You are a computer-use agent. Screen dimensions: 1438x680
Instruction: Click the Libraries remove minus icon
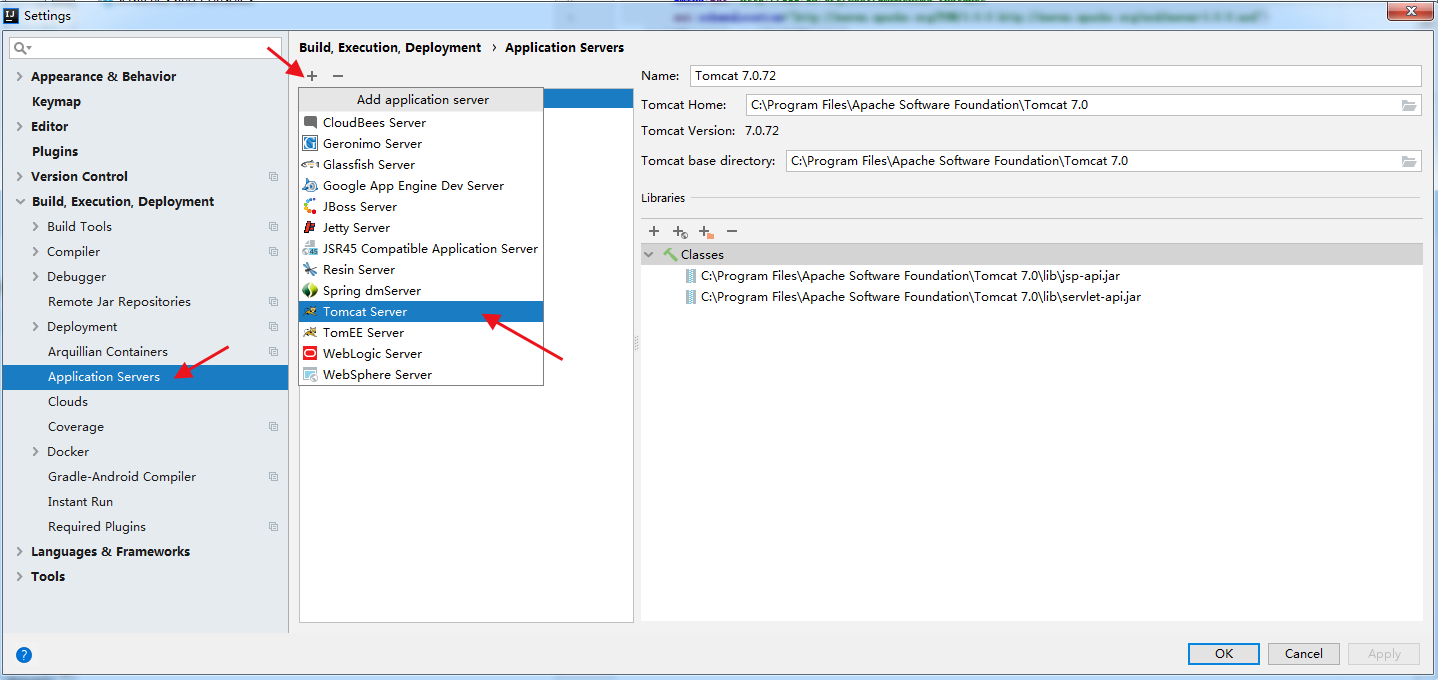pyautogui.click(x=732, y=231)
